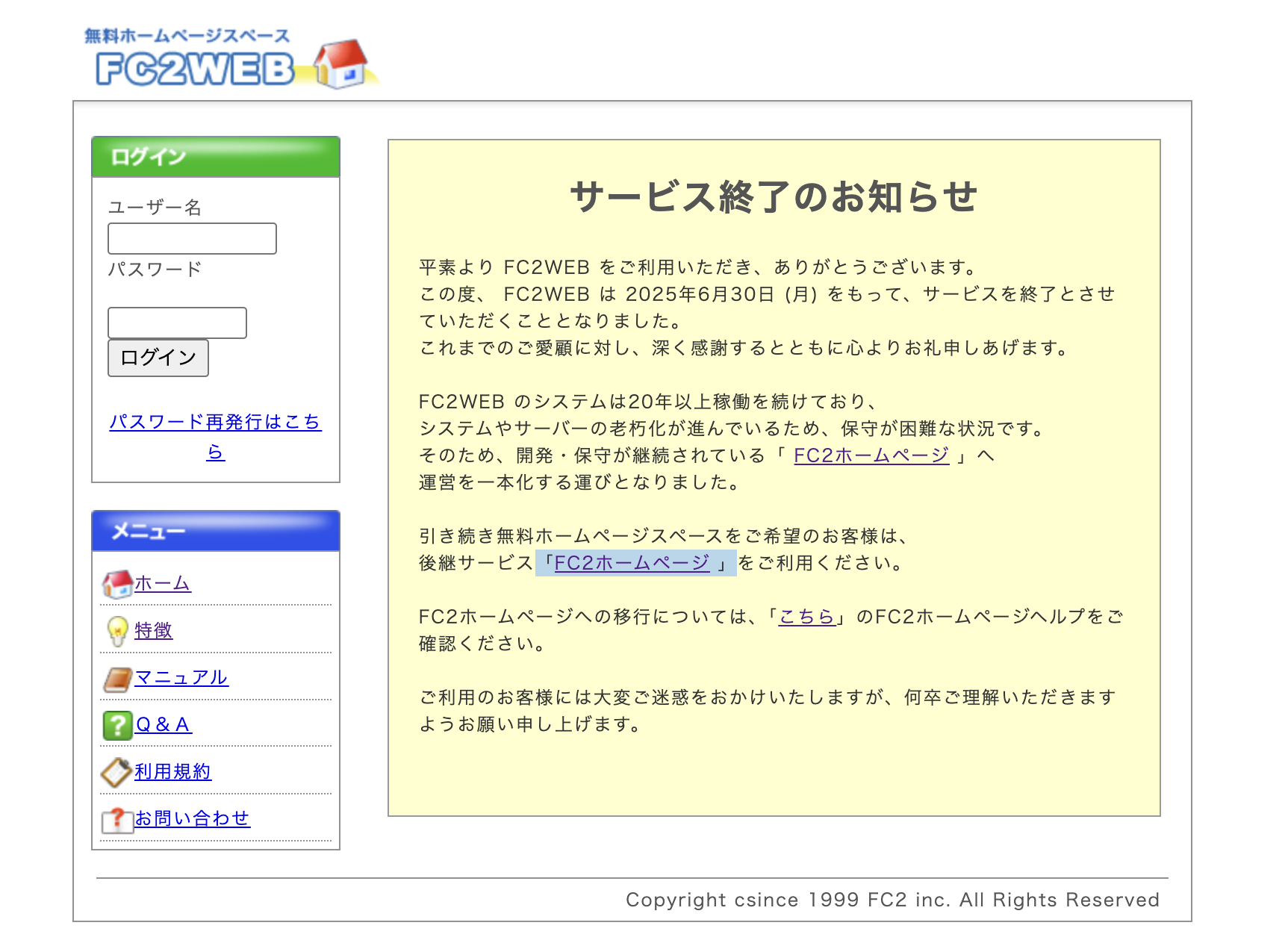Click the パスワード input field
1288x949 pixels.
[176, 323]
